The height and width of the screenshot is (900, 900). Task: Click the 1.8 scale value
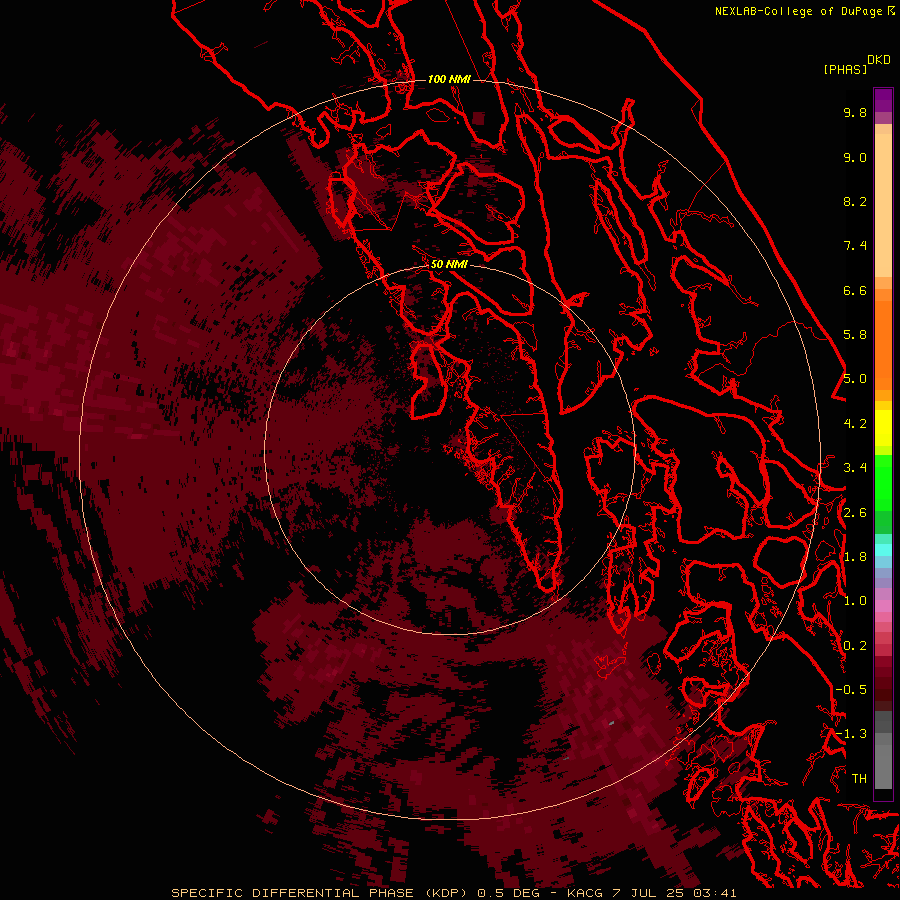[855, 557]
